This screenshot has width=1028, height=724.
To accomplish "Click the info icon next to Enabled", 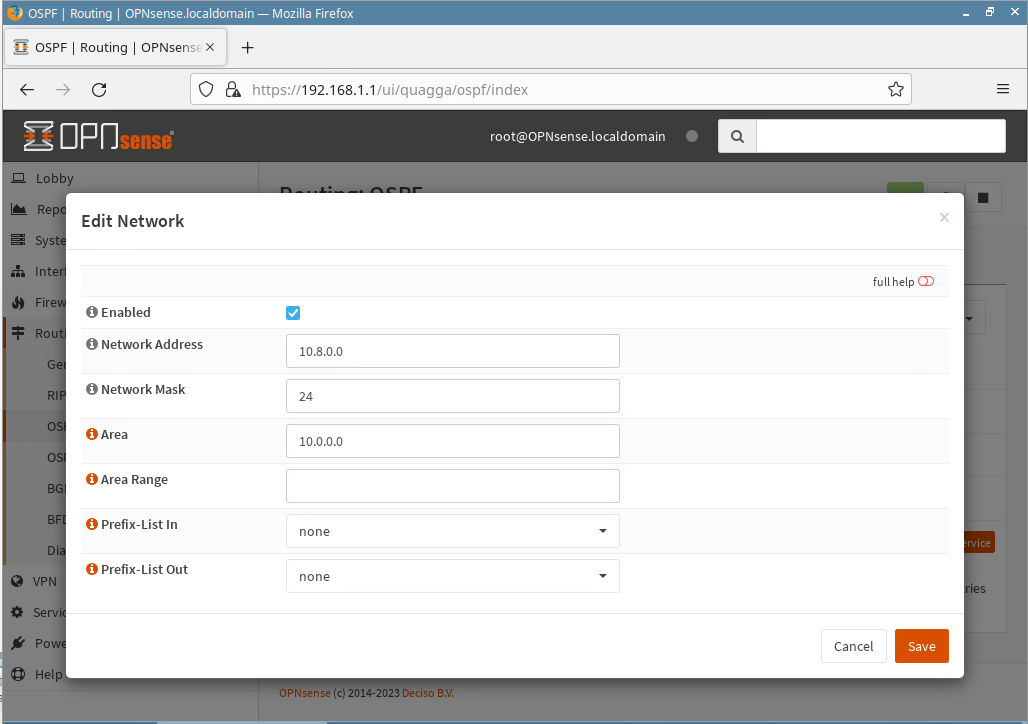I will [92, 313].
